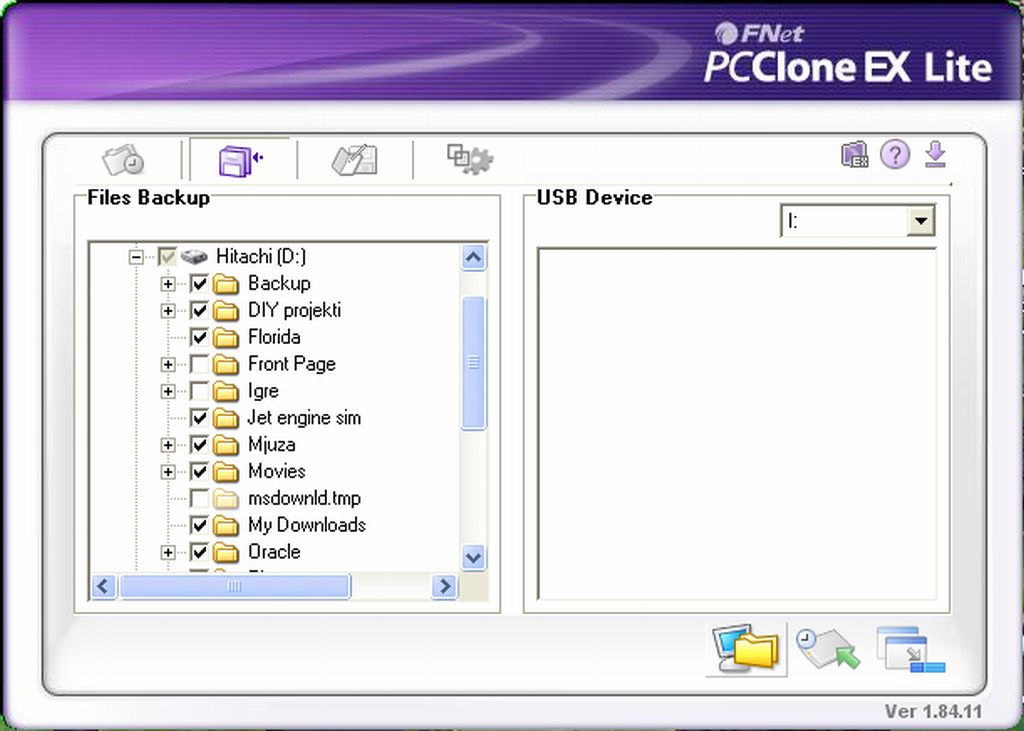Uncheck the Jet engine sim checkbox
Image resolution: width=1024 pixels, height=731 pixels.
pos(199,418)
